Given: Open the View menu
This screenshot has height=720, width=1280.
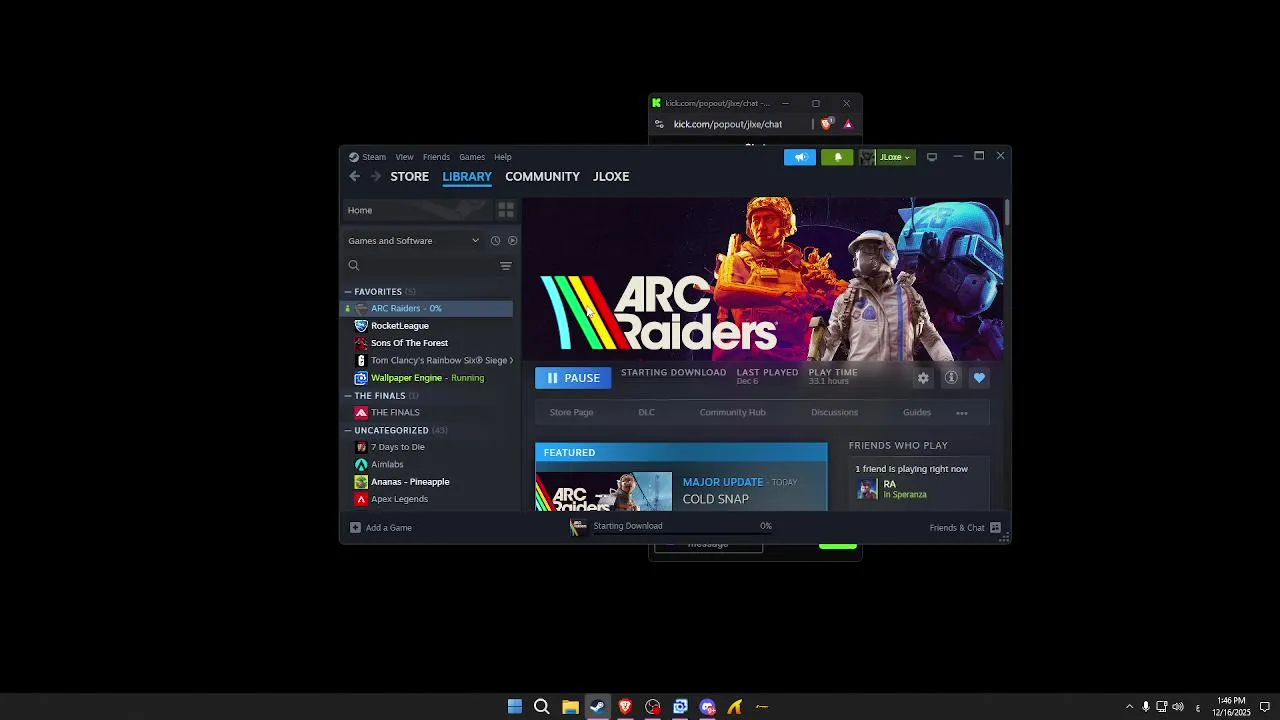Looking at the screenshot, I should (404, 157).
